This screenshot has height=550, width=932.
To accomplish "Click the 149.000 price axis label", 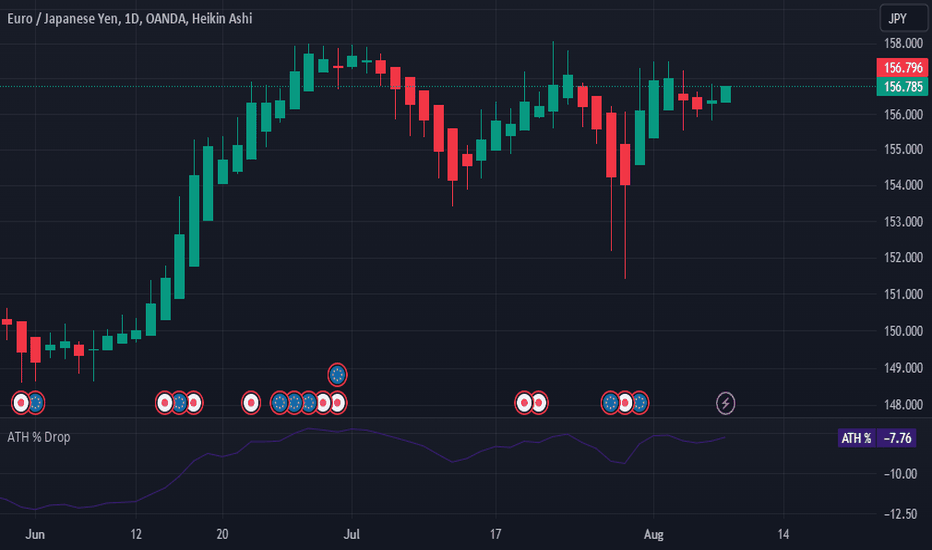I will (x=903, y=368).
